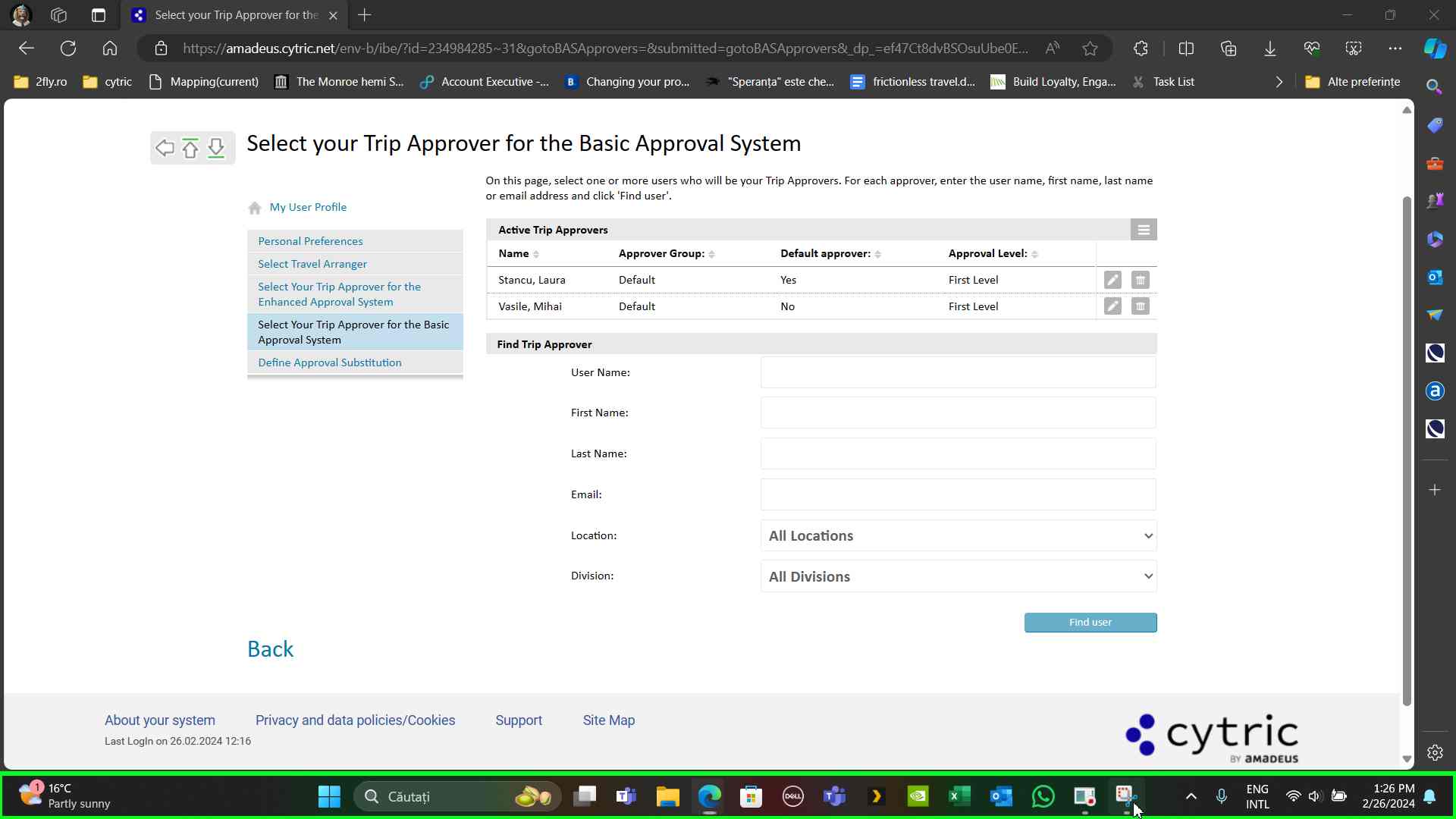Click the Back link

270,649
